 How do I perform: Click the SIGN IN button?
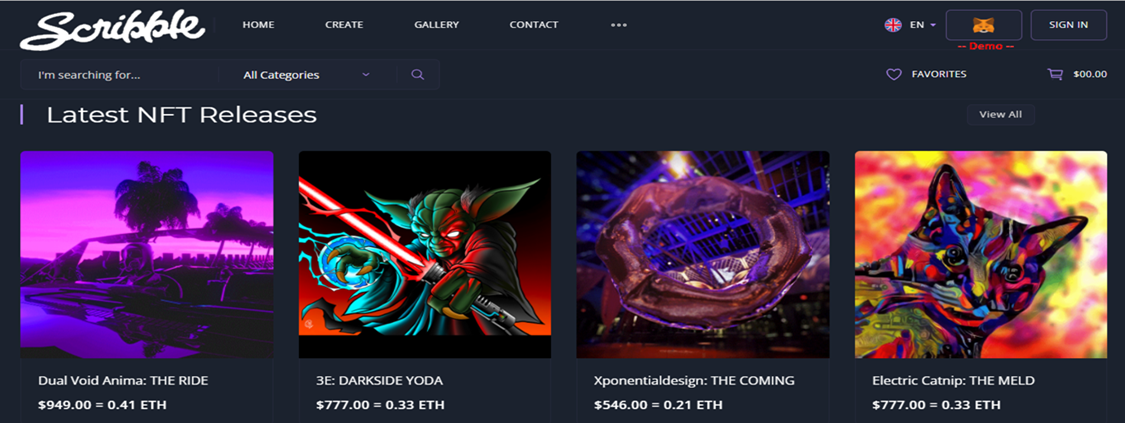[x=1068, y=25]
